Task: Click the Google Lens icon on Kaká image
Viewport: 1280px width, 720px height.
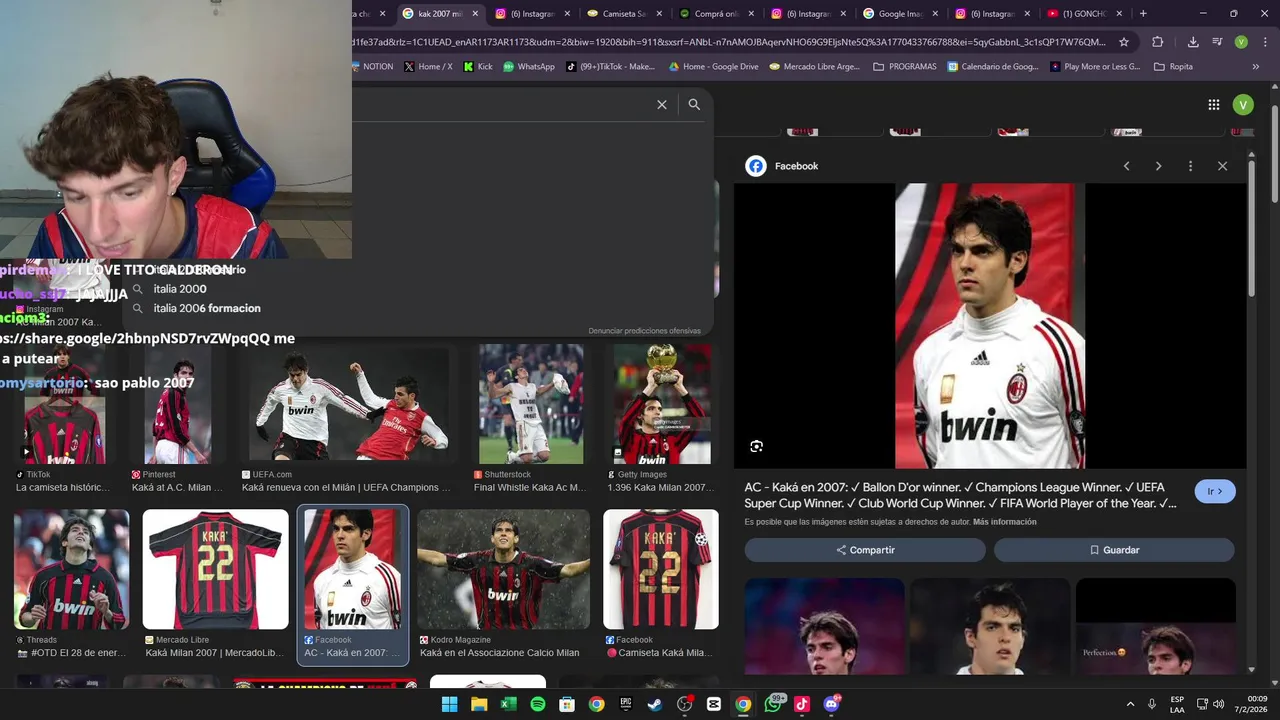Action: coord(756,446)
